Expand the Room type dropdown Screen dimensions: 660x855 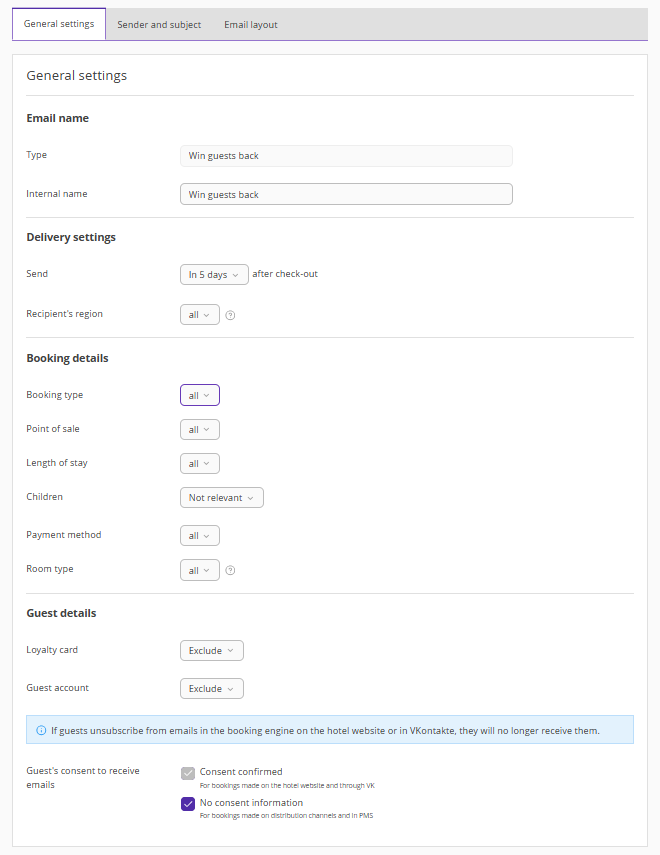(x=199, y=571)
